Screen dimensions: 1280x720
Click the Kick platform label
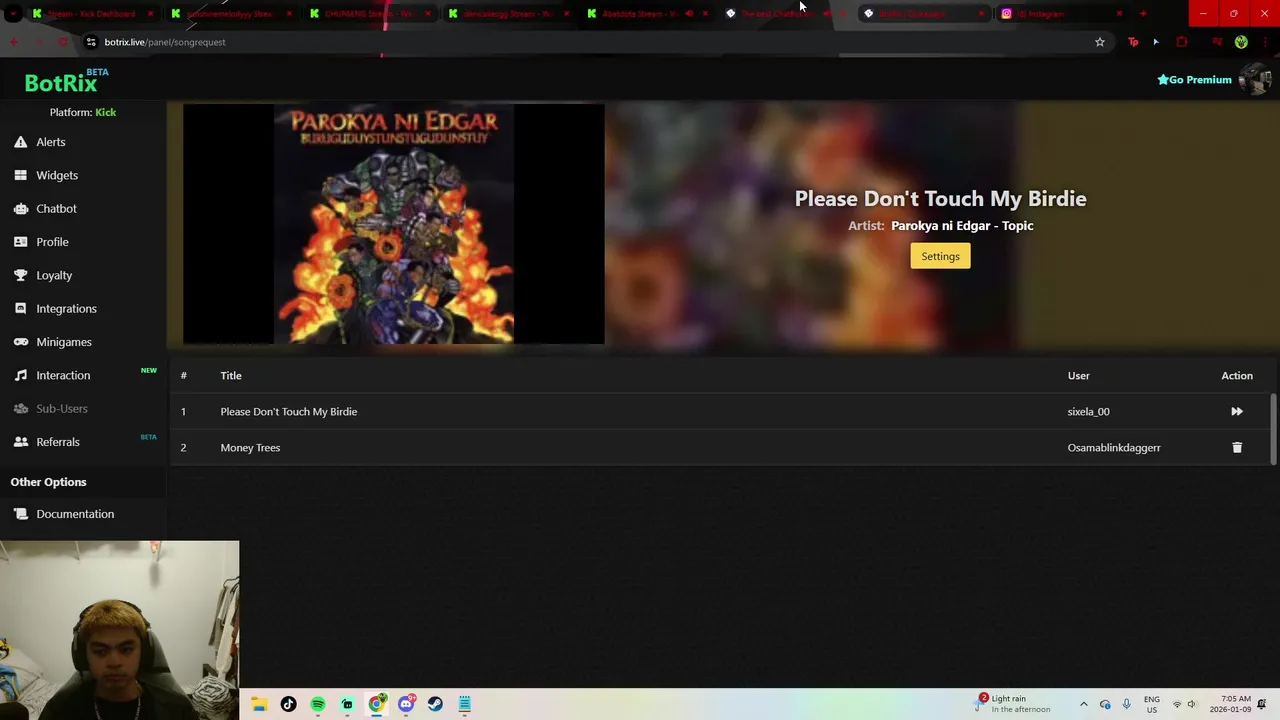(105, 112)
